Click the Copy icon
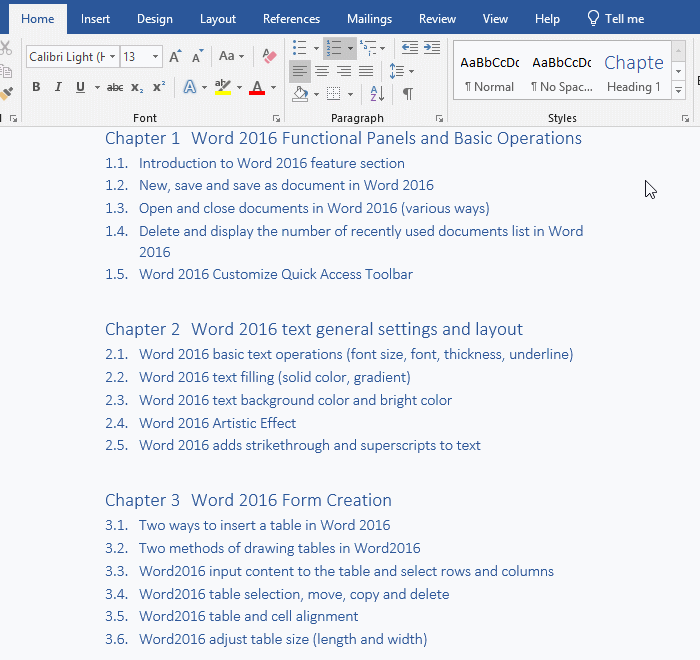Viewport: 700px width, 660px height. coord(6,71)
